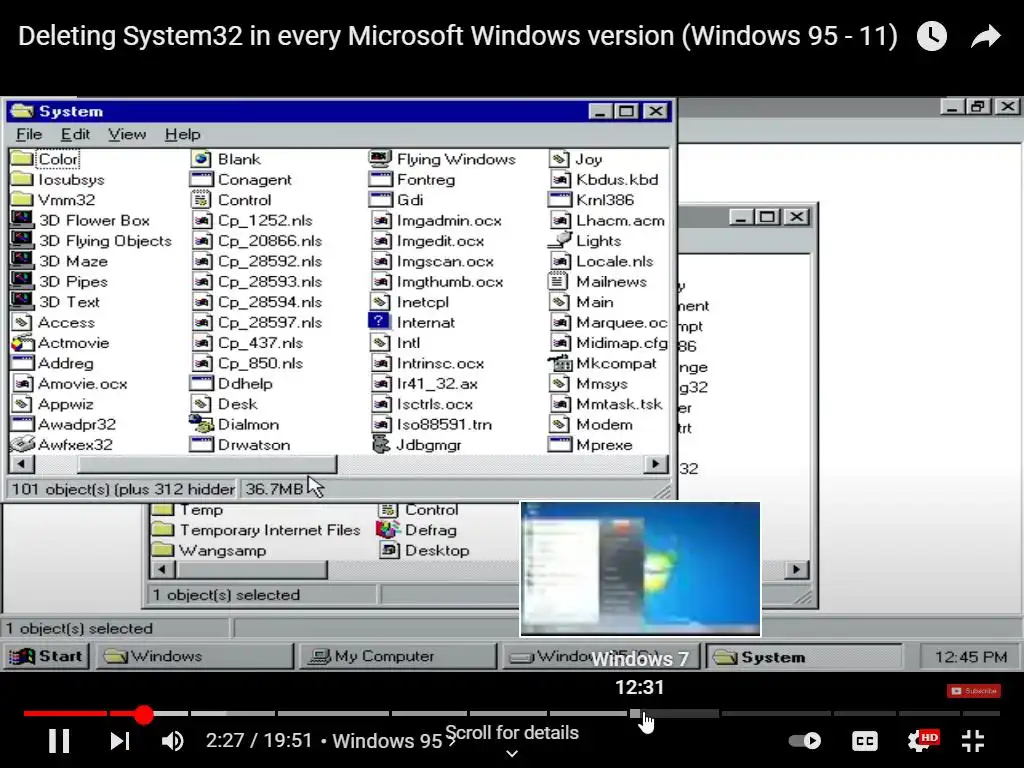Skip to the next video
The width and height of the screenshot is (1024, 768).
pos(120,741)
